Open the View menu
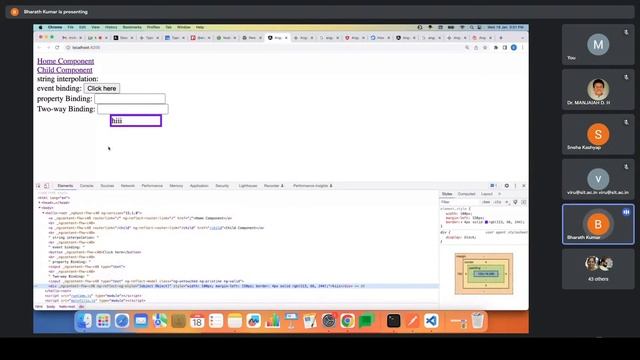640x360 pixels. [96, 27]
